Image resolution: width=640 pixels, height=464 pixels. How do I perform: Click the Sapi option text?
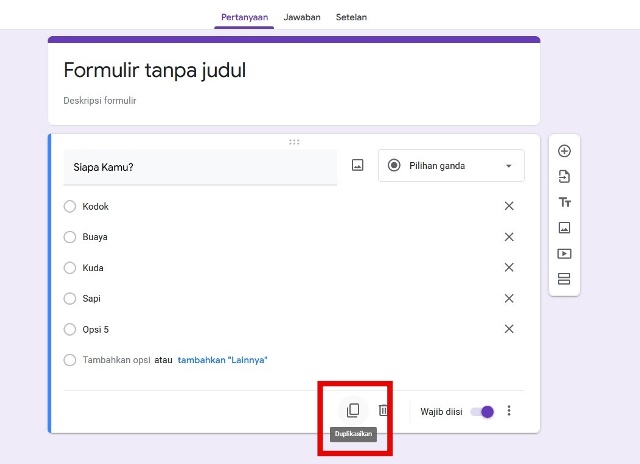(91, 299)
